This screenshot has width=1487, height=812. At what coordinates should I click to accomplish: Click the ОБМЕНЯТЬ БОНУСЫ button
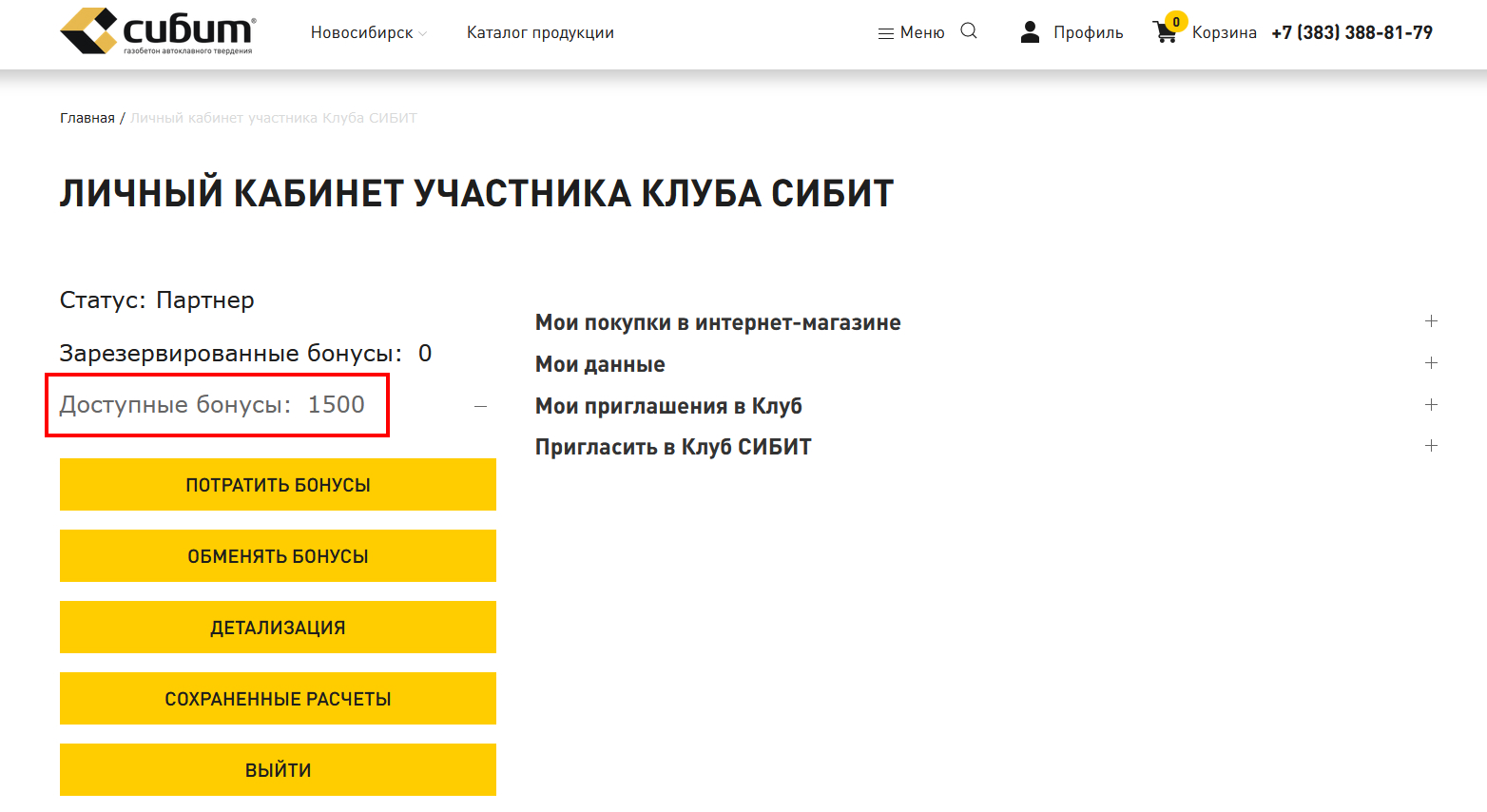(278, 556)
